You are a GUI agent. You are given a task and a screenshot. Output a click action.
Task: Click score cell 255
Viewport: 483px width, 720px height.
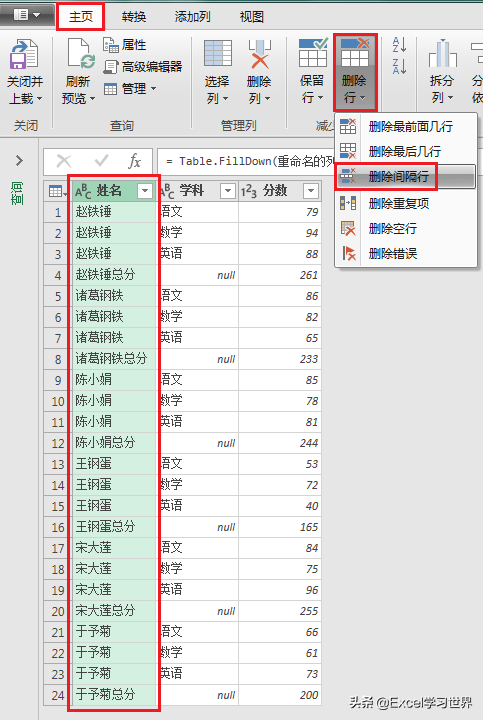pos(280,611)
